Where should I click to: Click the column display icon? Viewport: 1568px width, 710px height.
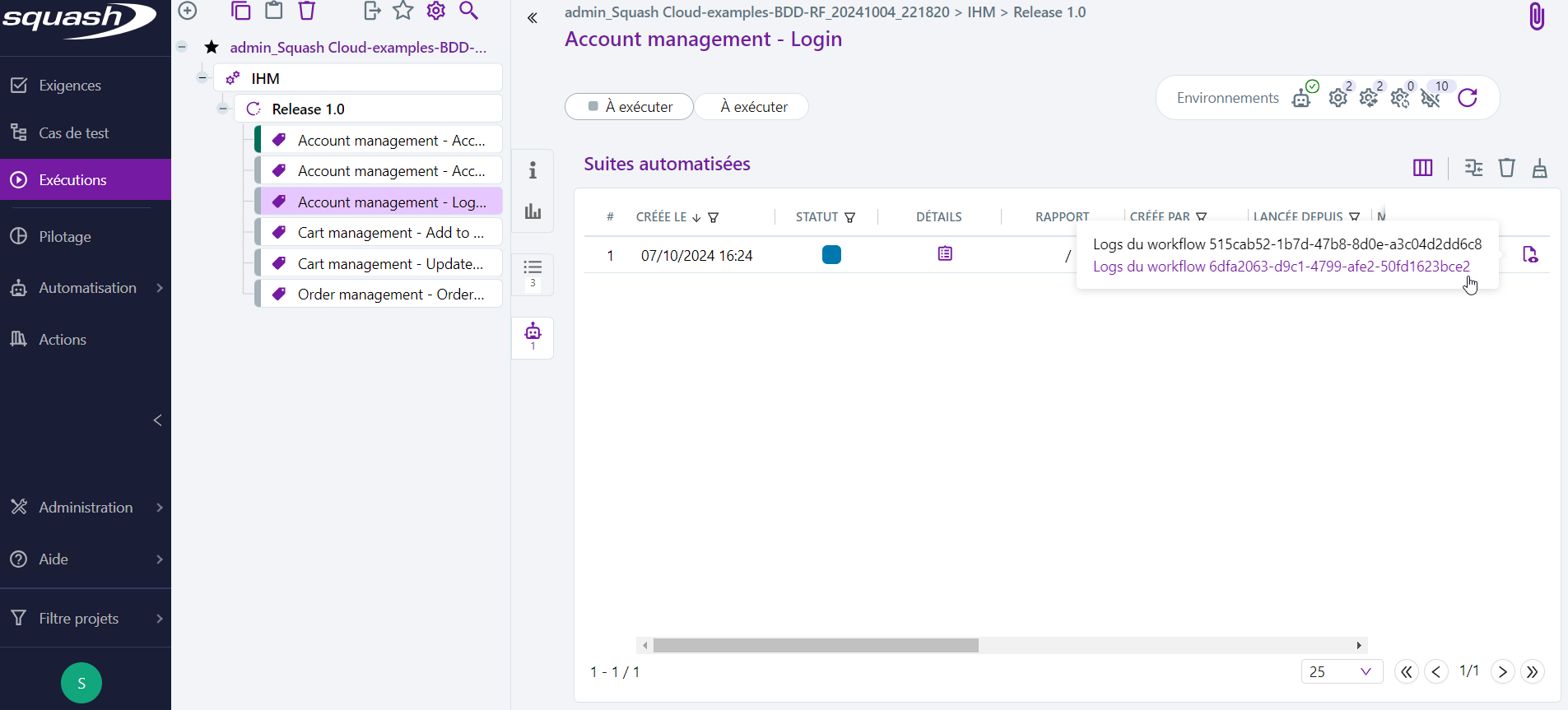[1422, 168]
